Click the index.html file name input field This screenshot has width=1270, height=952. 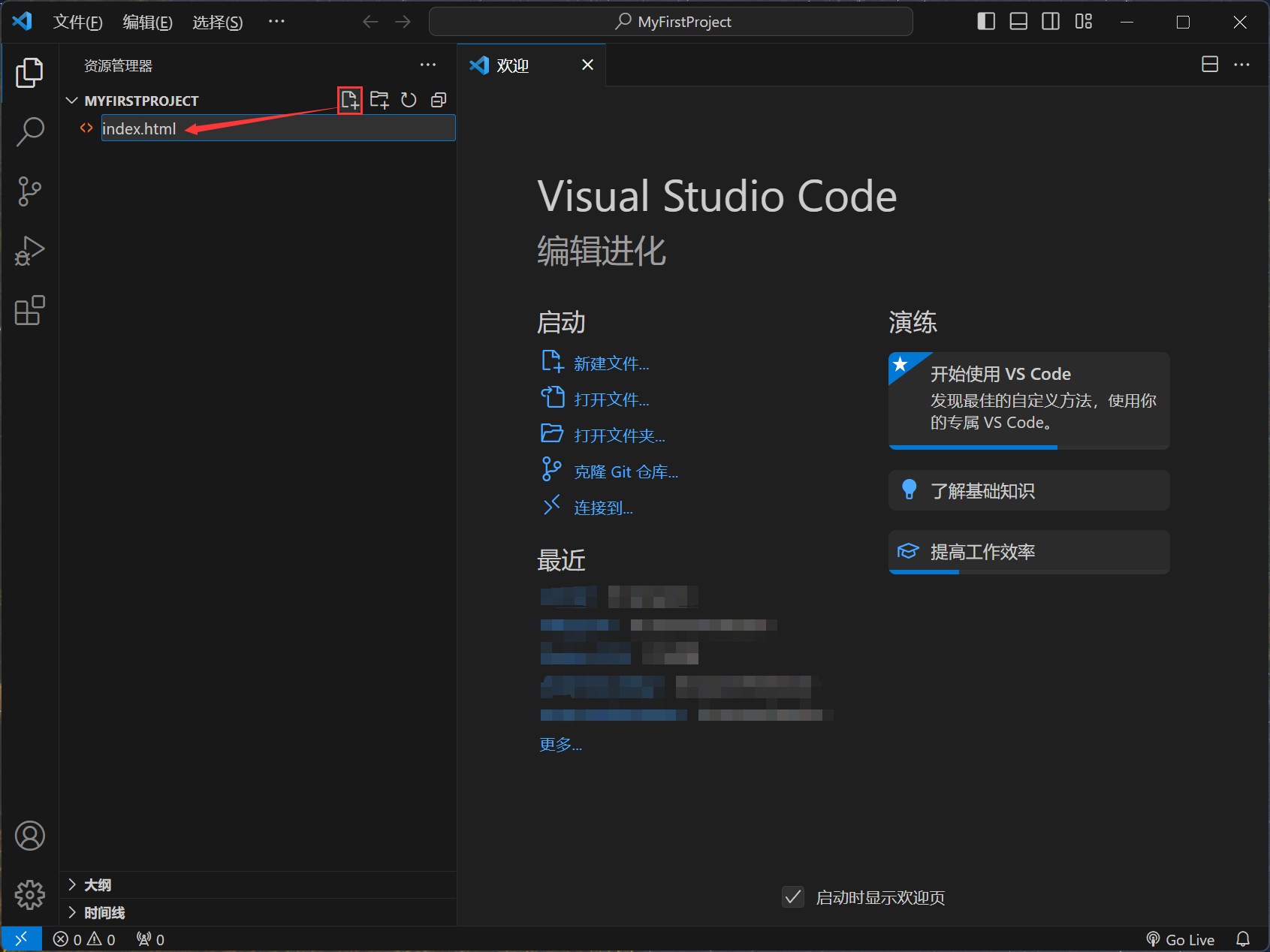coord(279,128)
